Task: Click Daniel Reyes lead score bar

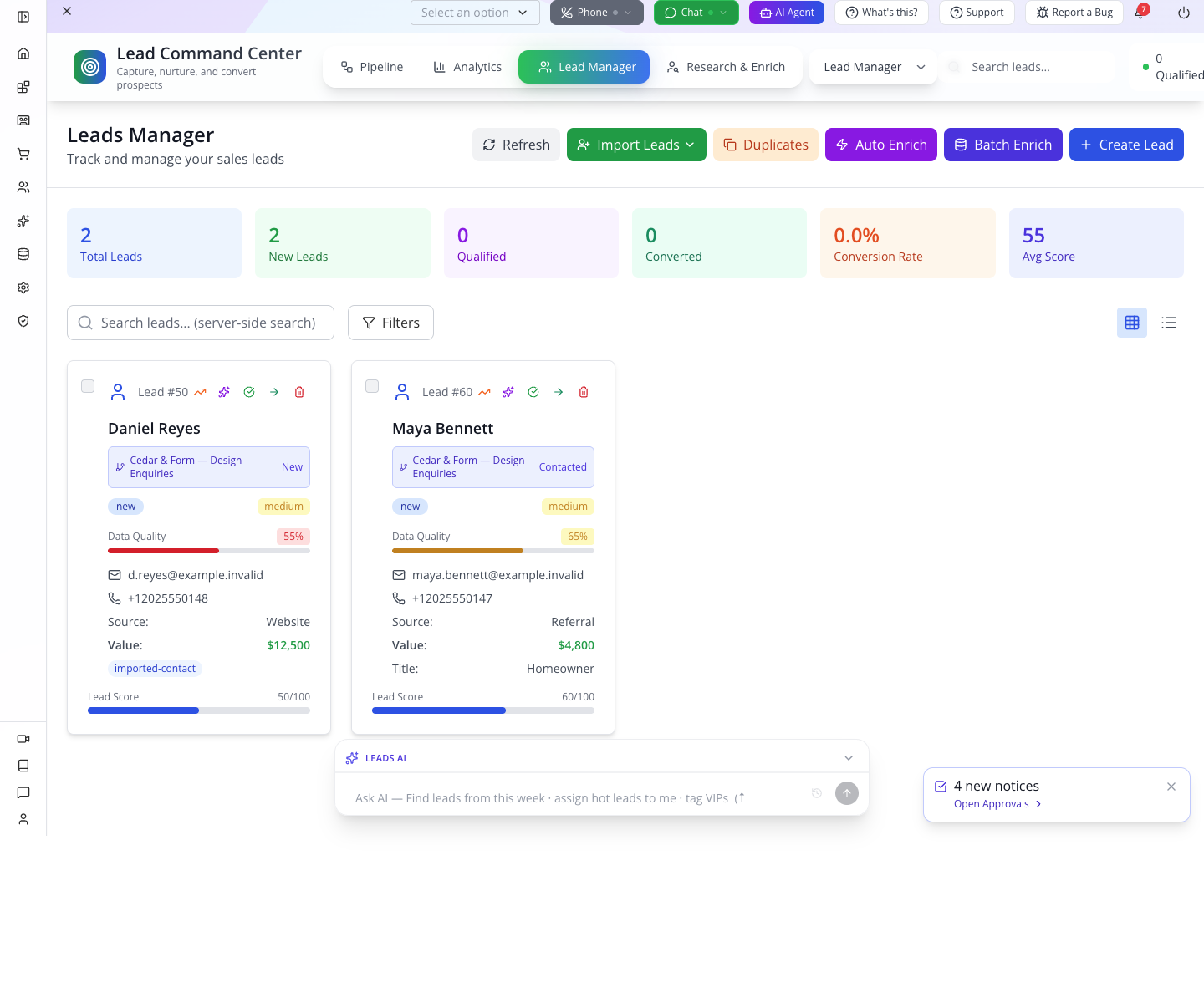Action: click(x=199, y=710)
